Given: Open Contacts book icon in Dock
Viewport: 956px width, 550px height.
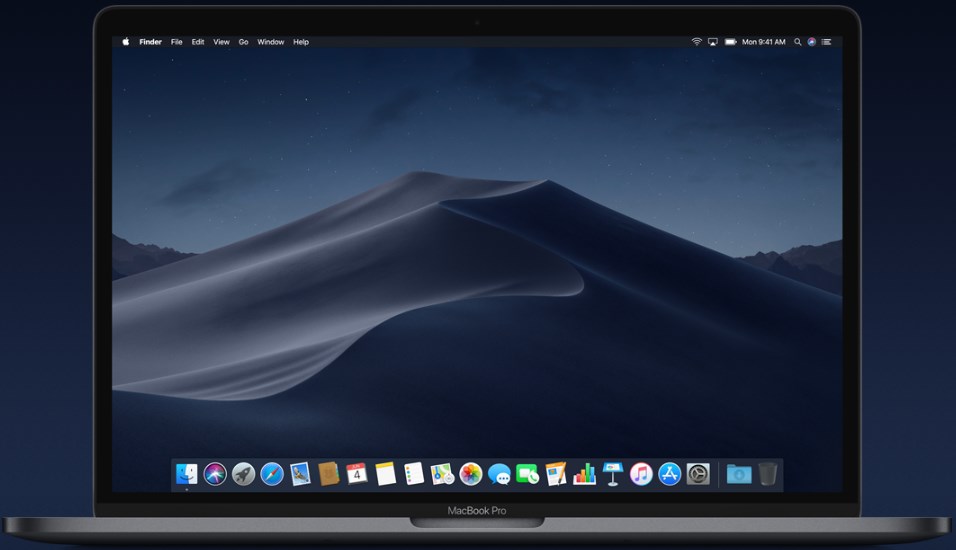Looking at the screenshot, I should tap(329, 474).
